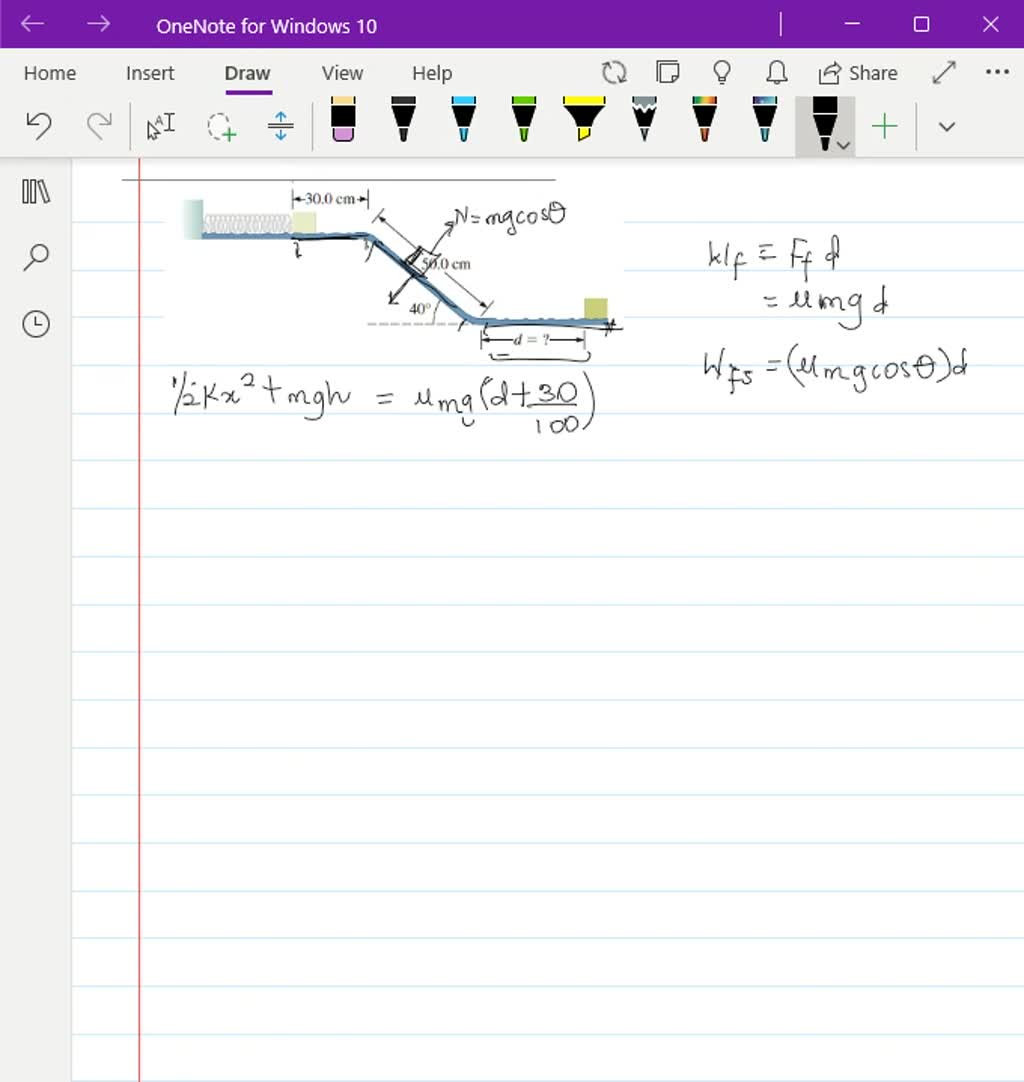Open recent notes clock icon
Viewport: 1024px width, 1082px height.
tap(36, 324)
